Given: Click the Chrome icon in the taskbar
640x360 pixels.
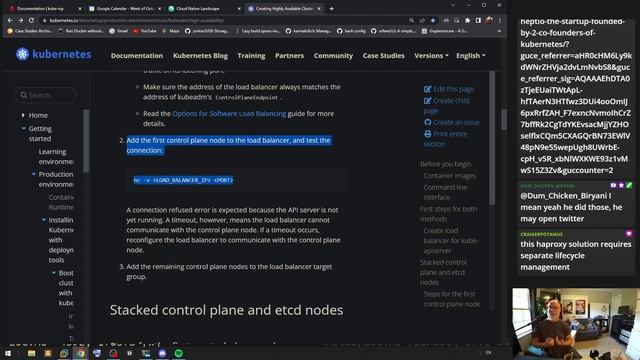Looking at the screenshot, I should (x=80, y=353).
